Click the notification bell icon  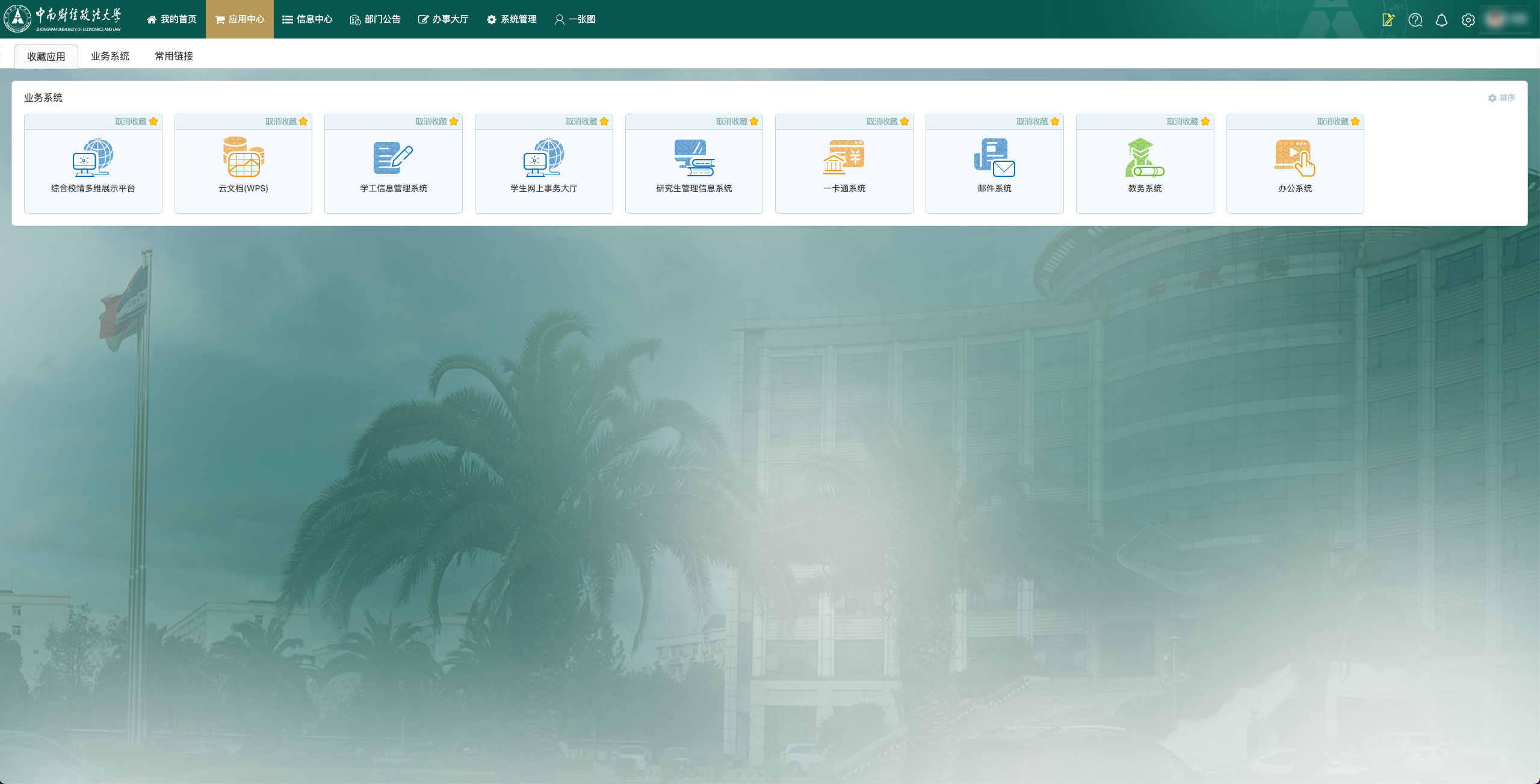1441,20
